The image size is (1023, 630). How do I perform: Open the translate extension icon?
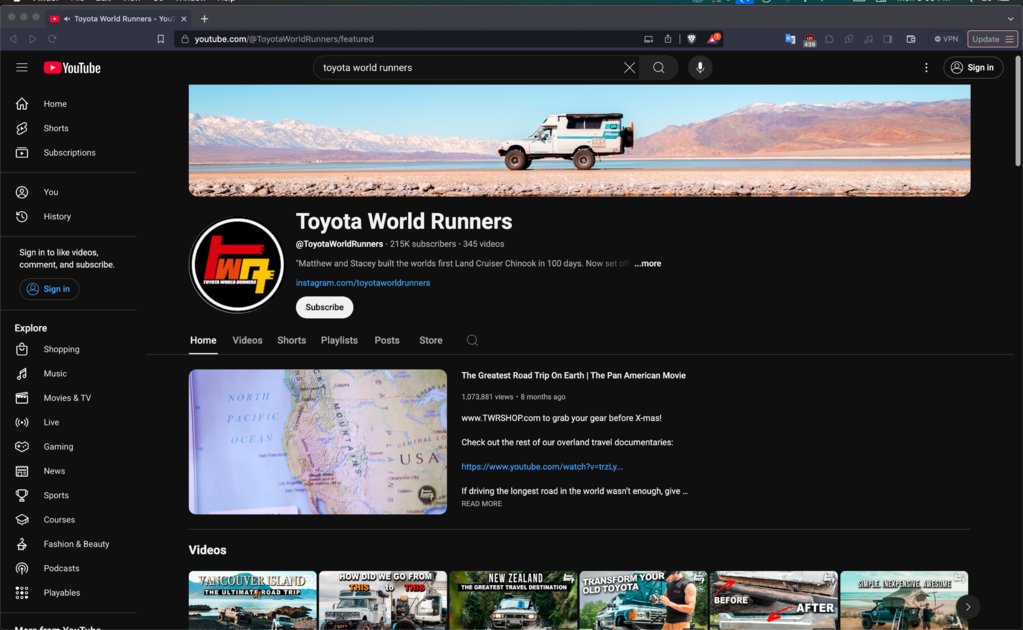tap(790, 39)
